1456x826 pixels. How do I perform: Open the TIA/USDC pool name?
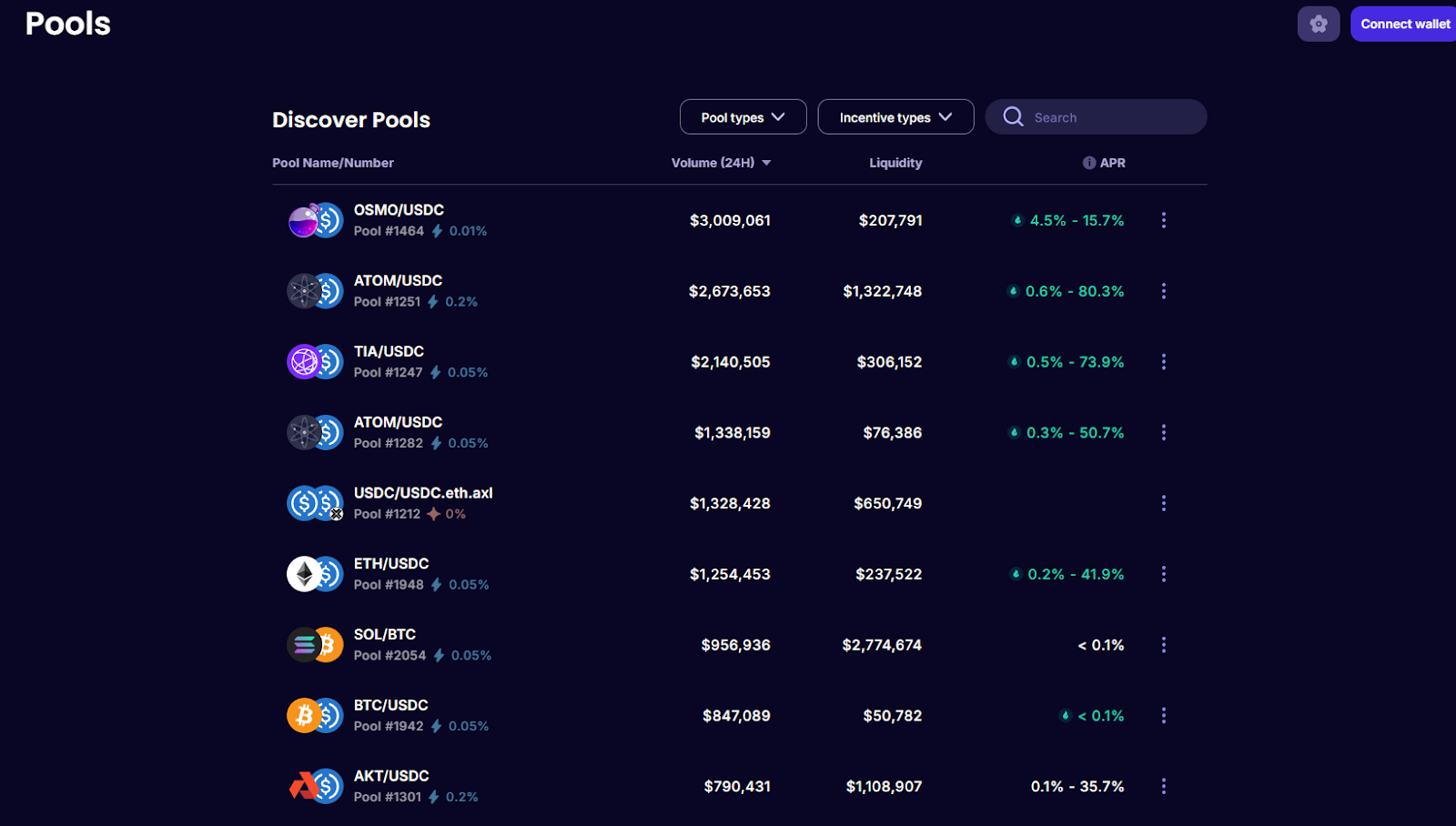click(389, 351)
